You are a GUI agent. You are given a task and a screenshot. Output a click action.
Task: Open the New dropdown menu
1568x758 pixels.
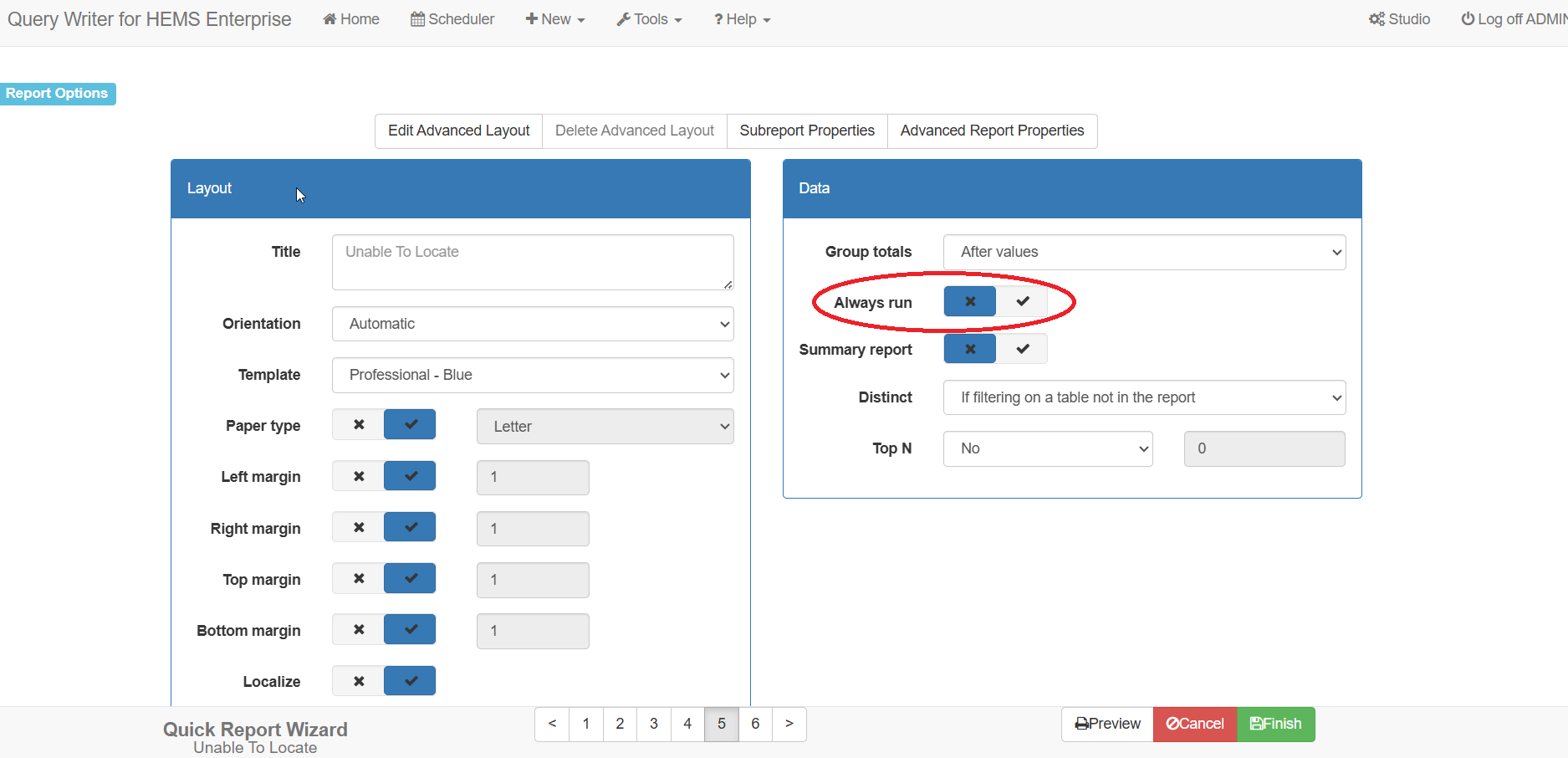coord(555,19)
